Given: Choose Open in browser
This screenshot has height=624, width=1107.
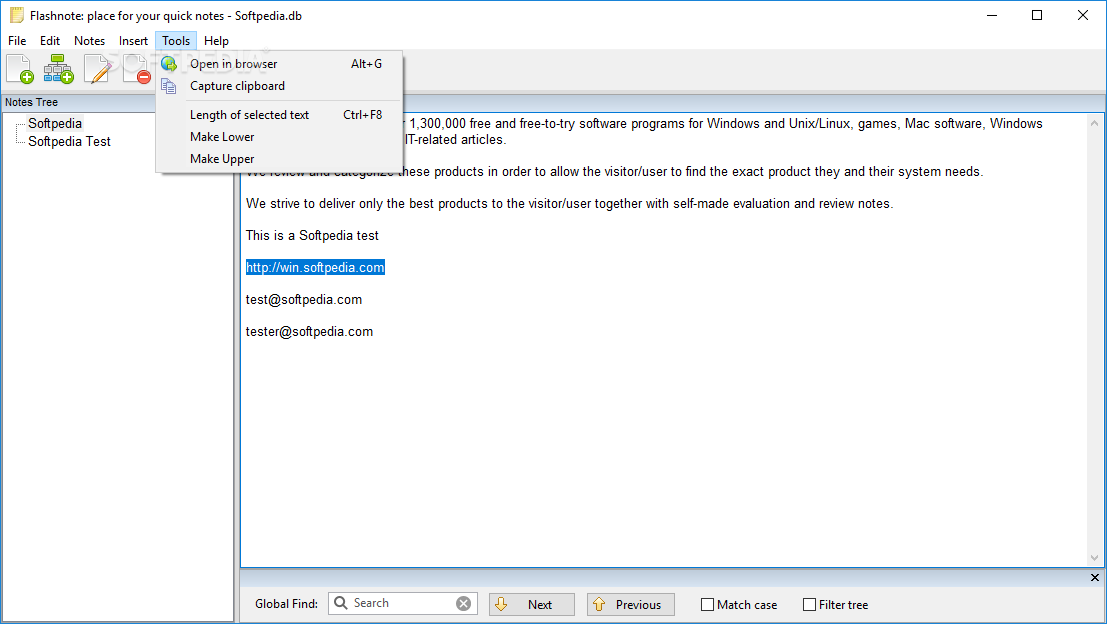Looking at the screenshot, I should click(280, 64).
